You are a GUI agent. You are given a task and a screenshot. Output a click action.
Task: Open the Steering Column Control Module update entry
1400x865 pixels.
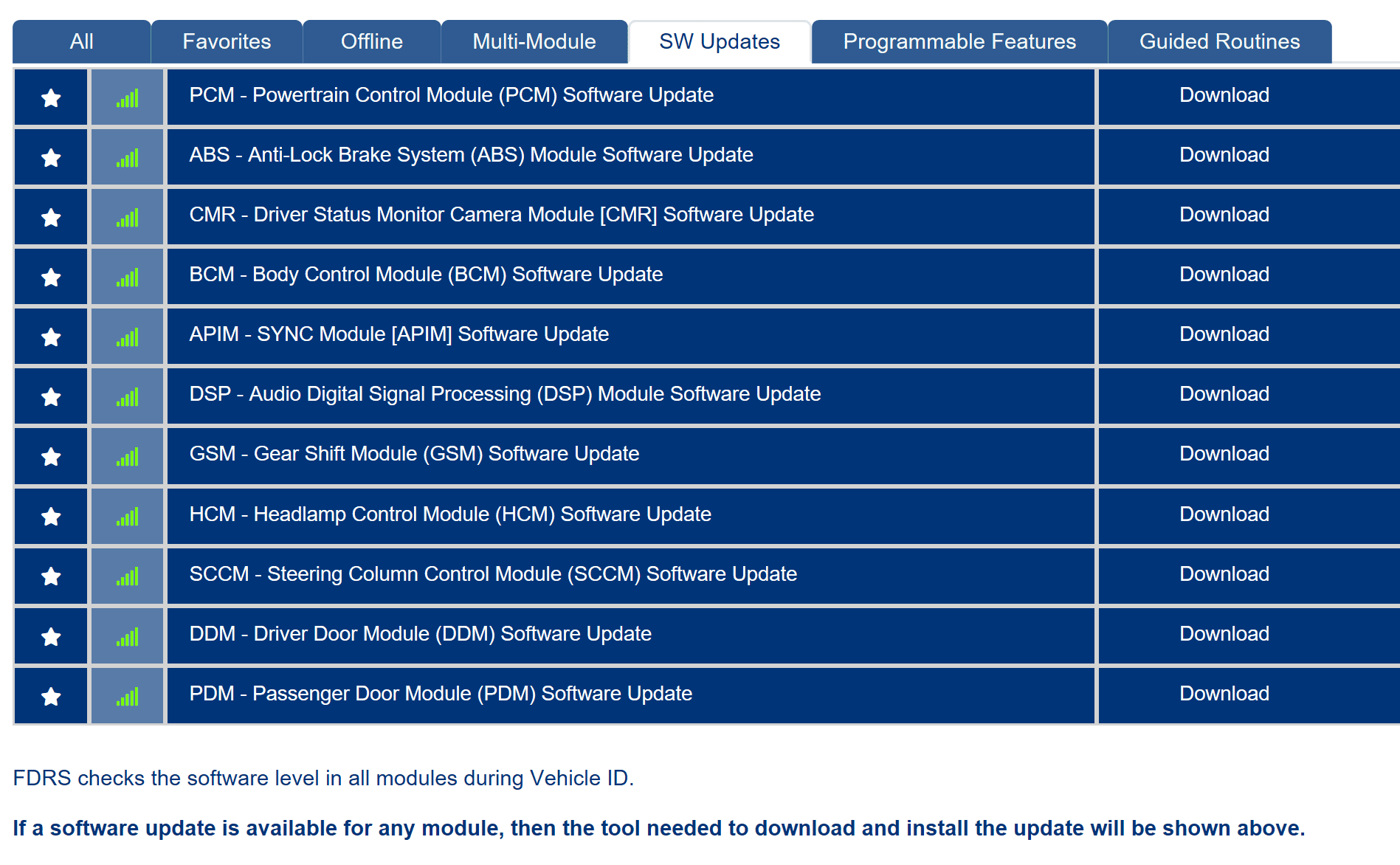pos(493,574)
